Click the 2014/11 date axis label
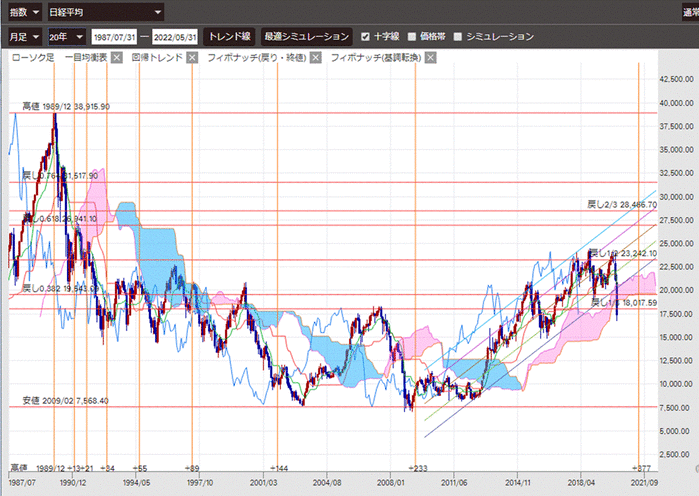The image size is (699, 496). pos(518,483)
